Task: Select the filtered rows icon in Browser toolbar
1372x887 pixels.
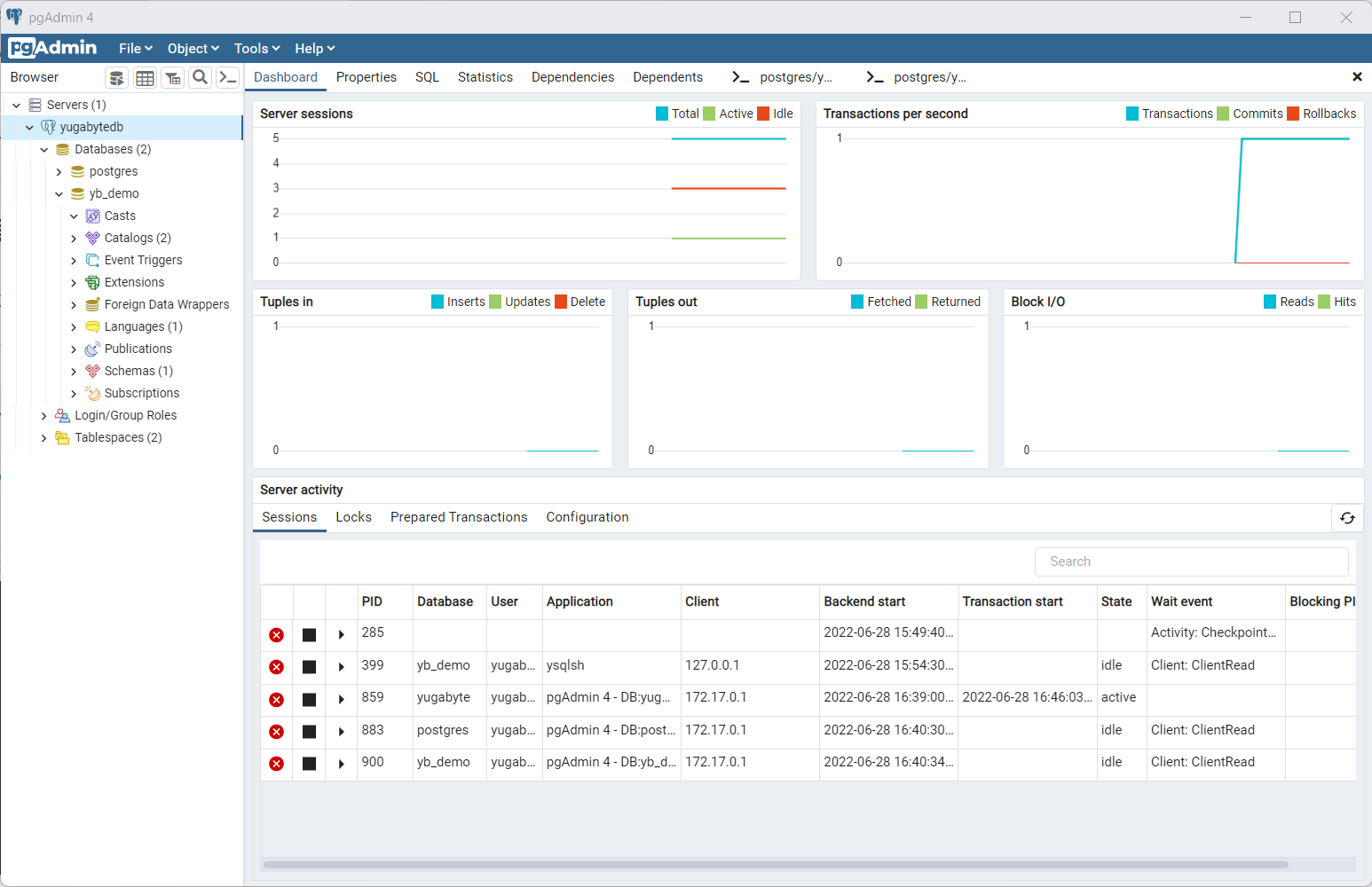Action: click(172, 77)
